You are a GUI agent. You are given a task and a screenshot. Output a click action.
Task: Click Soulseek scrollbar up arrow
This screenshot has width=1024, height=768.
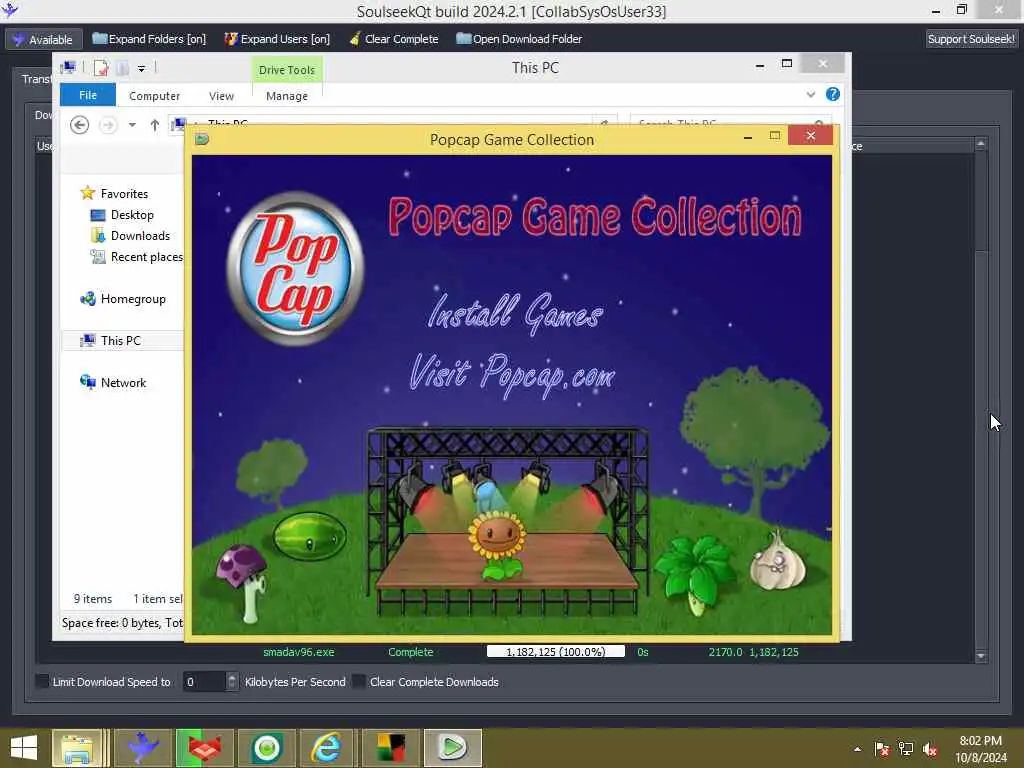(x=981, y=143)
